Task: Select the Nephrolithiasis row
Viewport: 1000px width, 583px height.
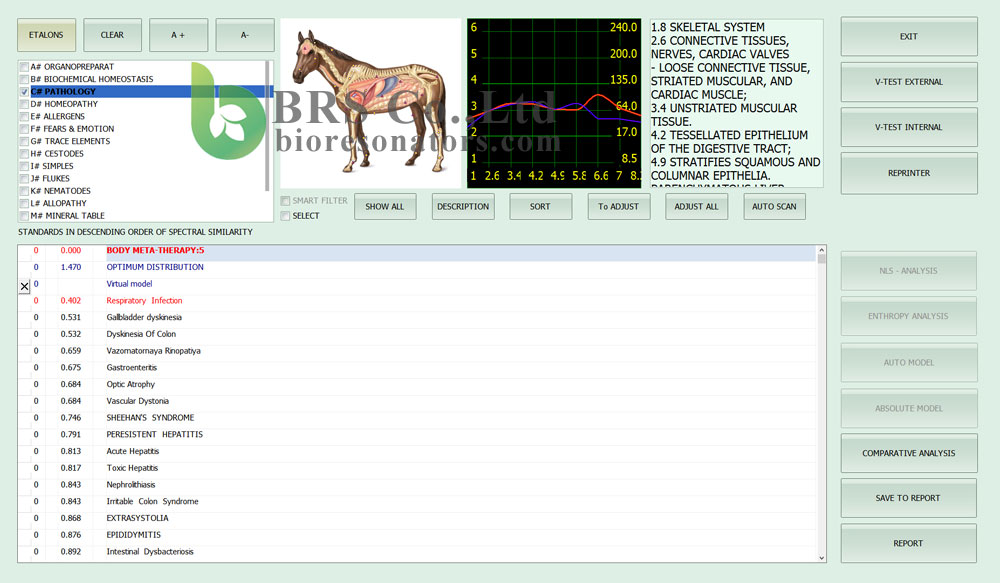Action: (417, 485)
